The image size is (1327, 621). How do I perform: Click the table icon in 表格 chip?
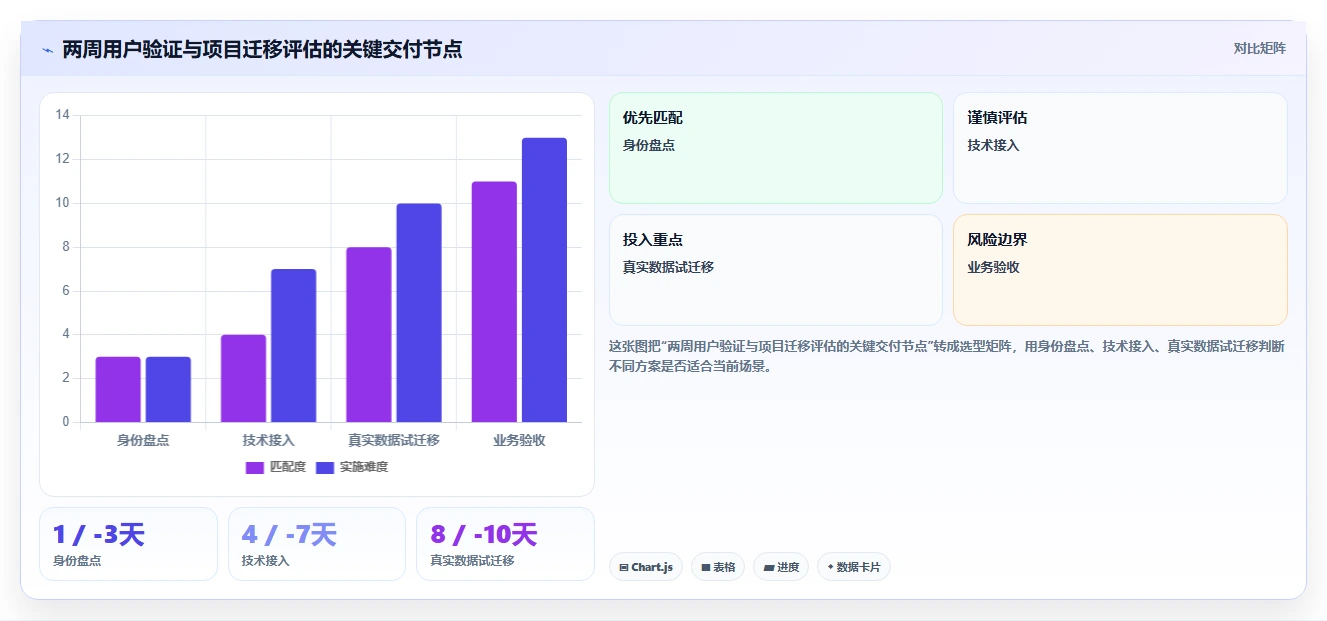click(706, 568)
